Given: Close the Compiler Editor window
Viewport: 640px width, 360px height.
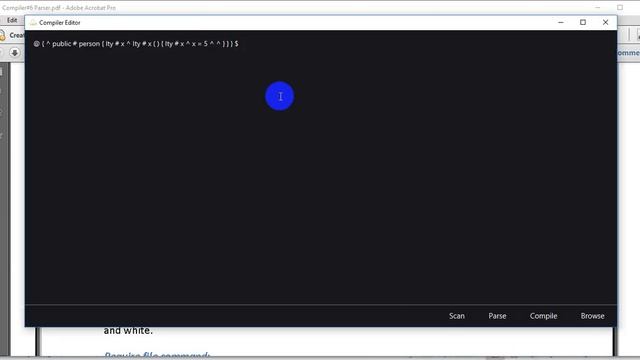Looking at the screenshot, I should 605,22.
